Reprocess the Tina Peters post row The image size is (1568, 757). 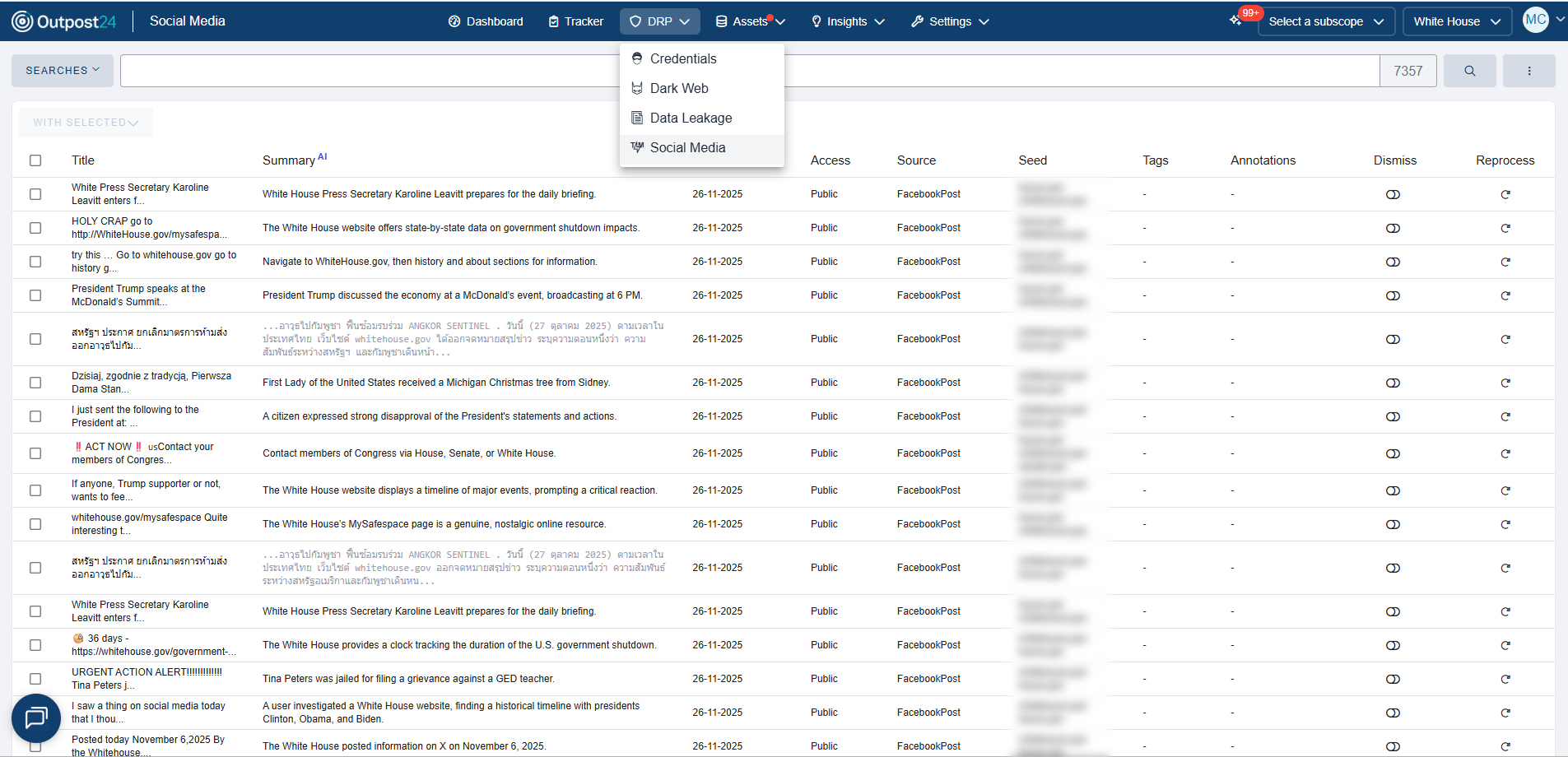(x=1505, y=680)
